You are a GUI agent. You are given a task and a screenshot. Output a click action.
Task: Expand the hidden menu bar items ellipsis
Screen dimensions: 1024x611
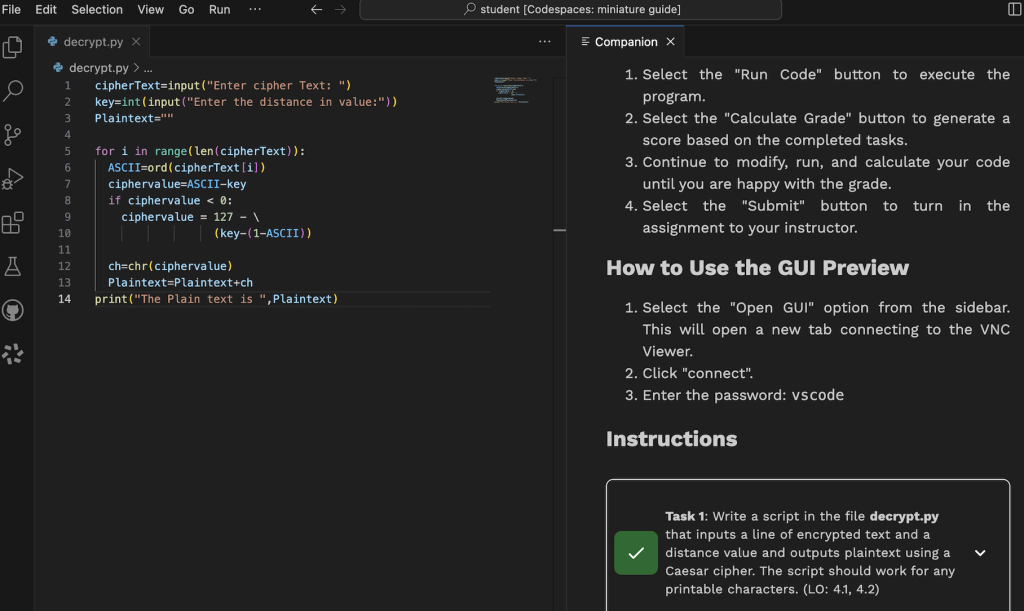tap(255, 9)
